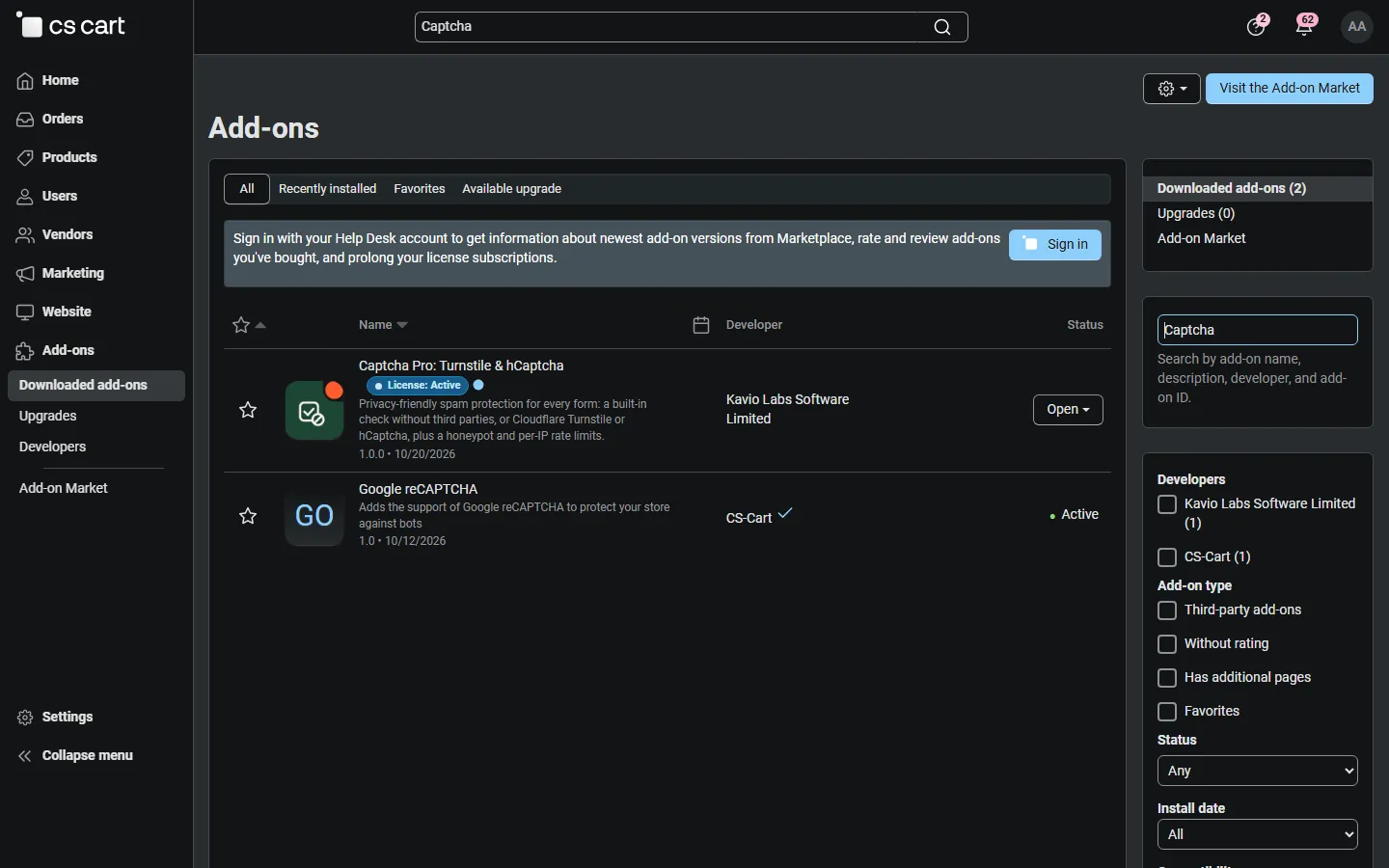Favorite the Captcha Pro add-on star
Screen dimensions: 1389x868
248,410
